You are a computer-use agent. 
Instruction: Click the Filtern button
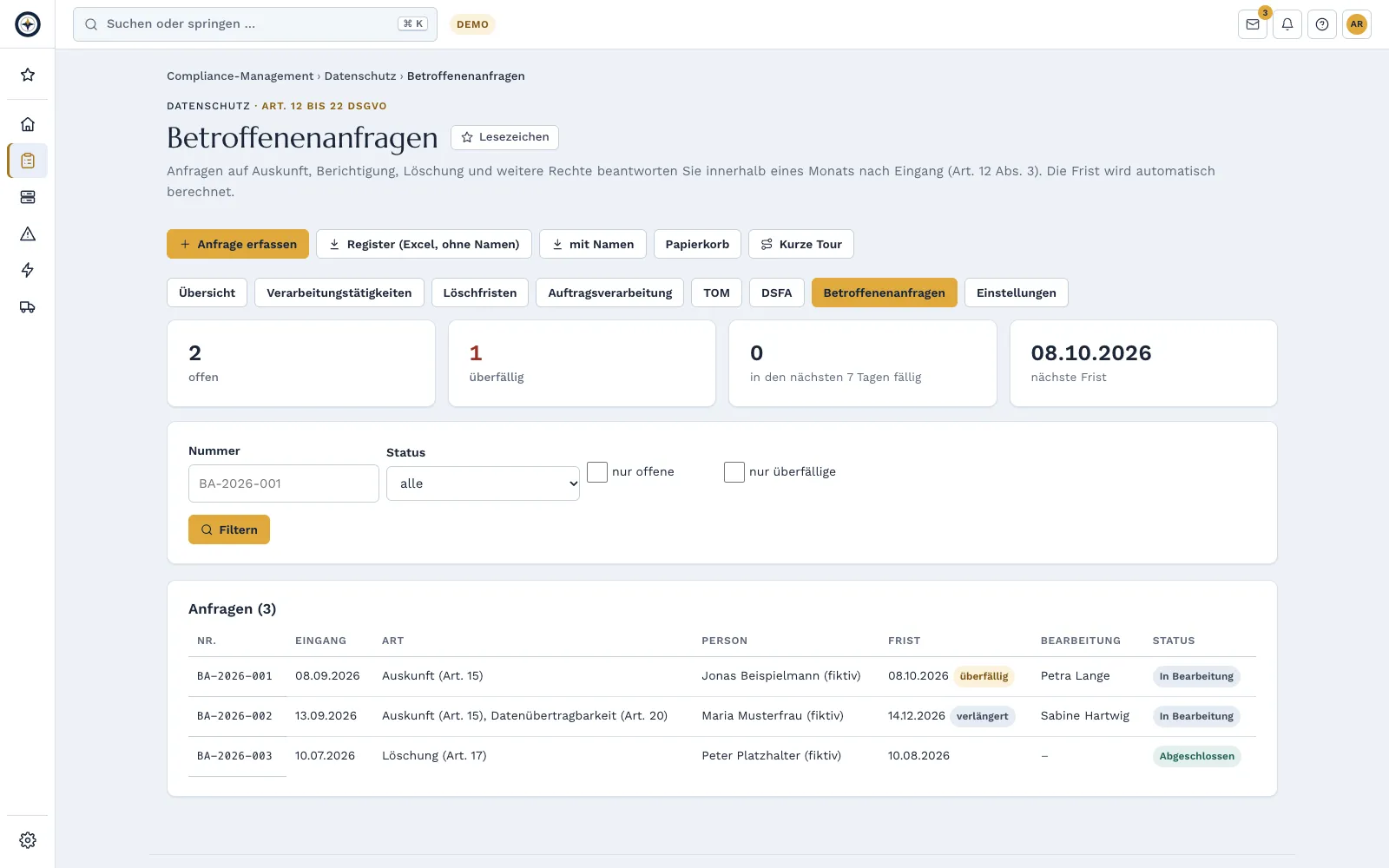pos(229,529)
